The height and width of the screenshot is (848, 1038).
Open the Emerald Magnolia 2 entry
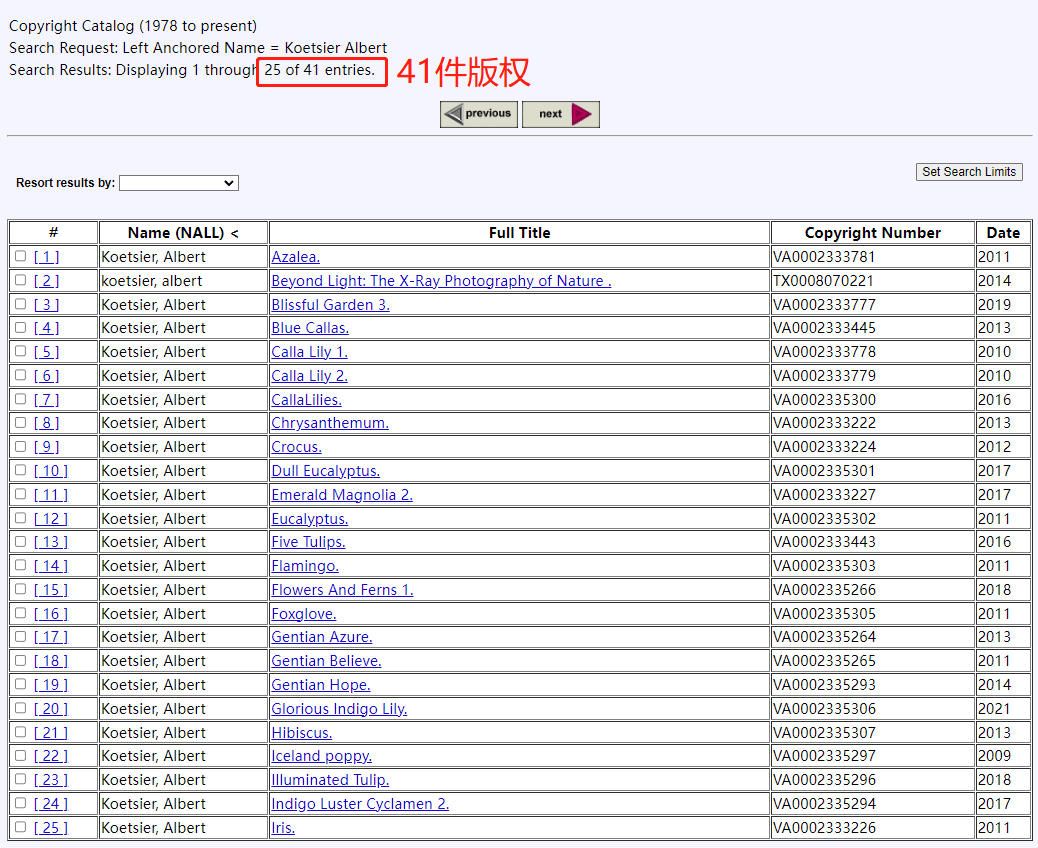(341, 495)
